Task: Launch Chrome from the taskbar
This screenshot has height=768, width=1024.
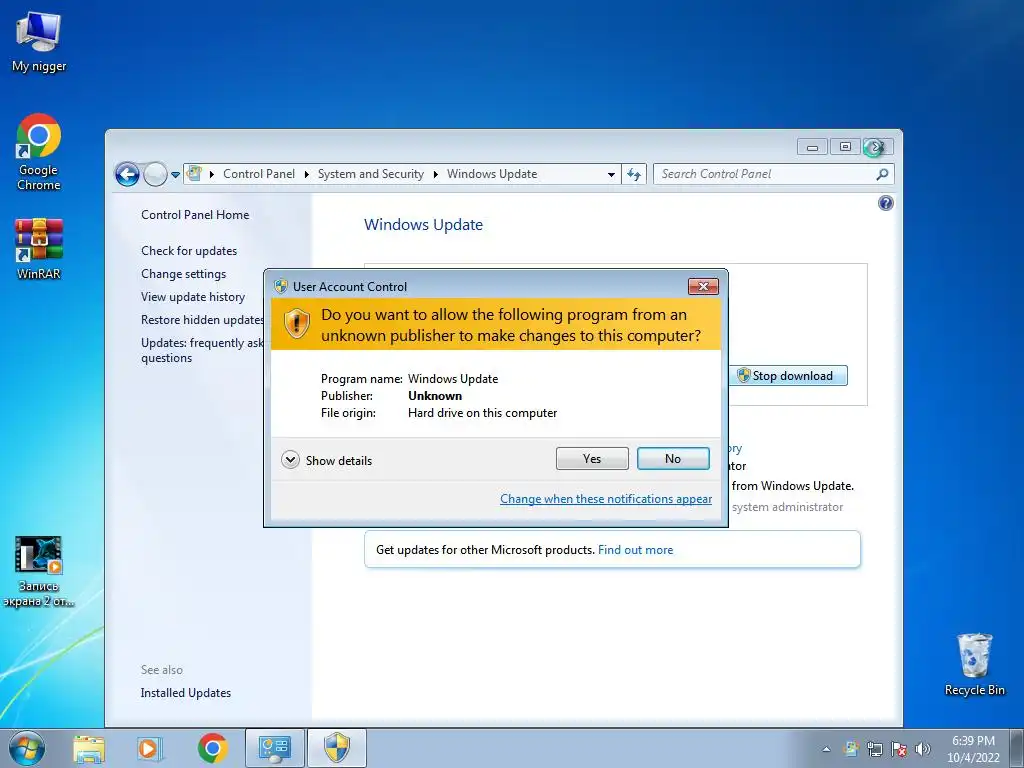Action: [x=212, y=748]
